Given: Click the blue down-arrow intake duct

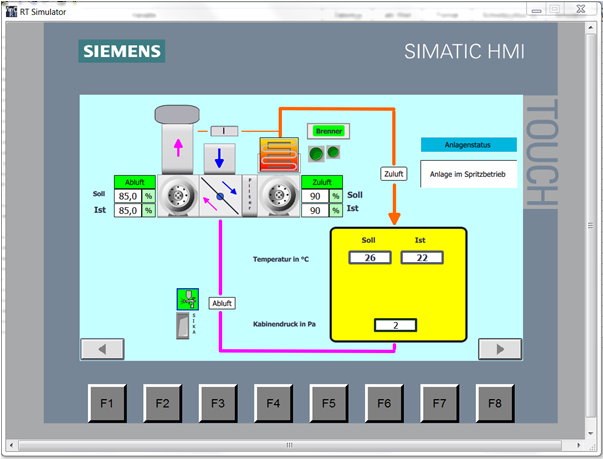Looking at the screenshot, I should [x=220, y=158].
